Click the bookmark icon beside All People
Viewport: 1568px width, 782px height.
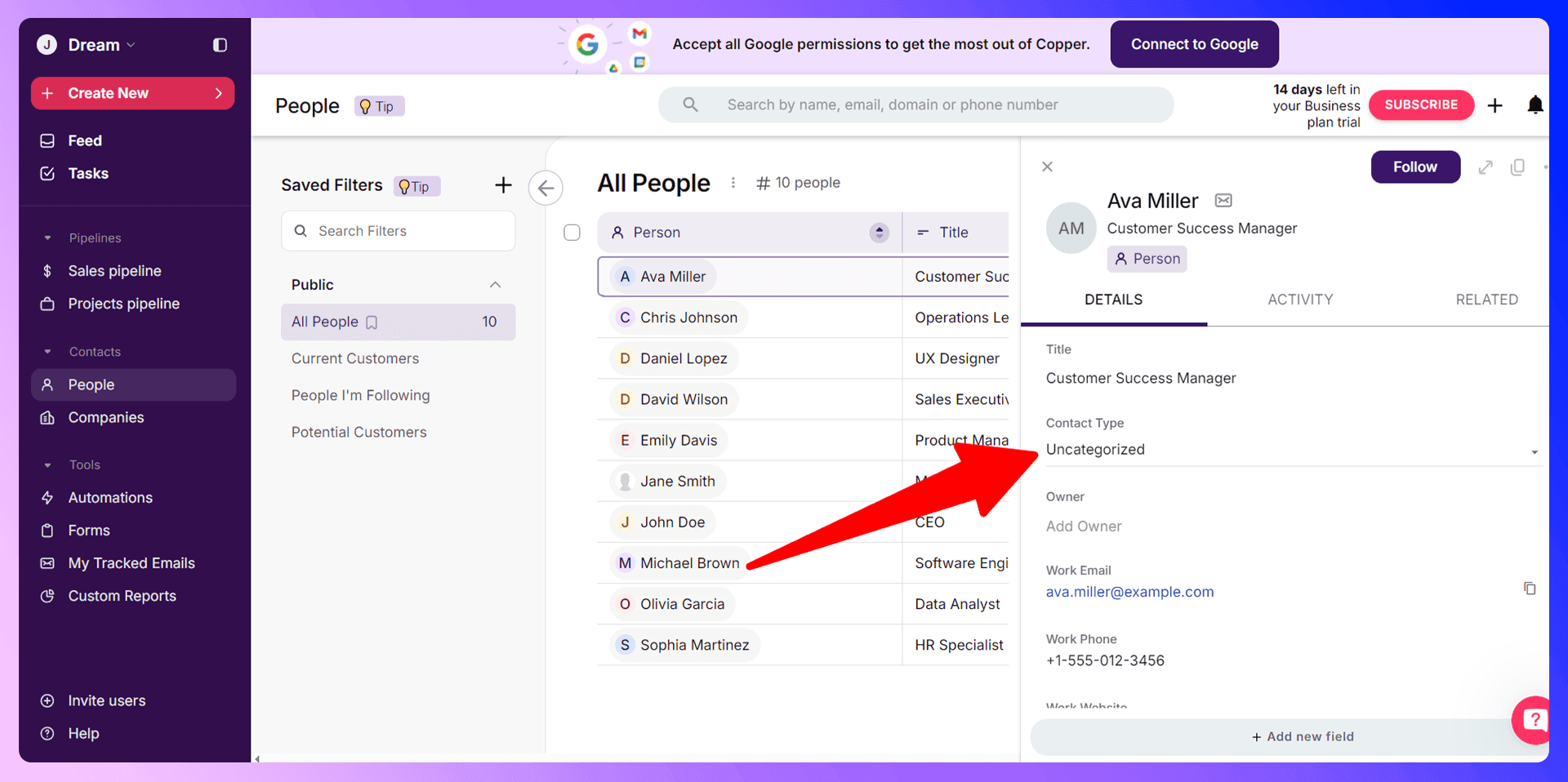(x=372, y=322)
